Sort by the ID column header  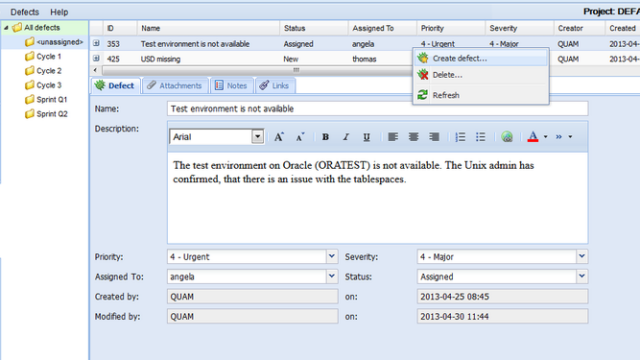[x=120, y=28]
